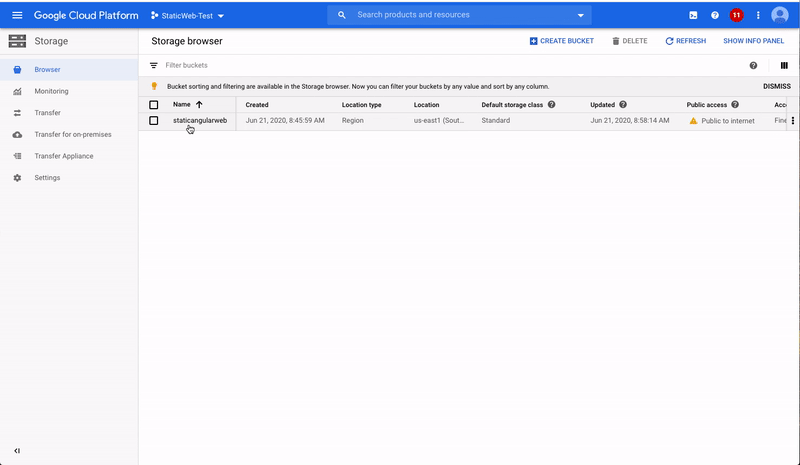Image resolution: width=800 pixels, height=465 pixels.
Task: Open the staticangularweb row actions menu
Action: (792, 121)
